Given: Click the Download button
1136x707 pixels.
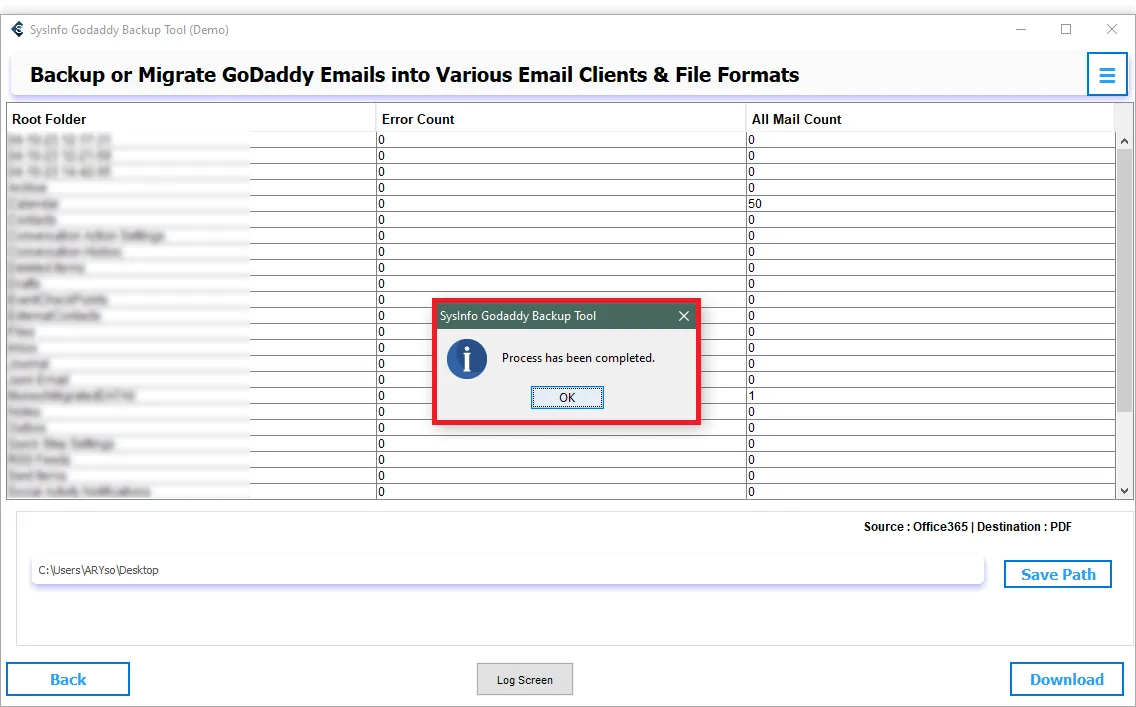Looking at the screenshot, I should tap(1066, 679).
